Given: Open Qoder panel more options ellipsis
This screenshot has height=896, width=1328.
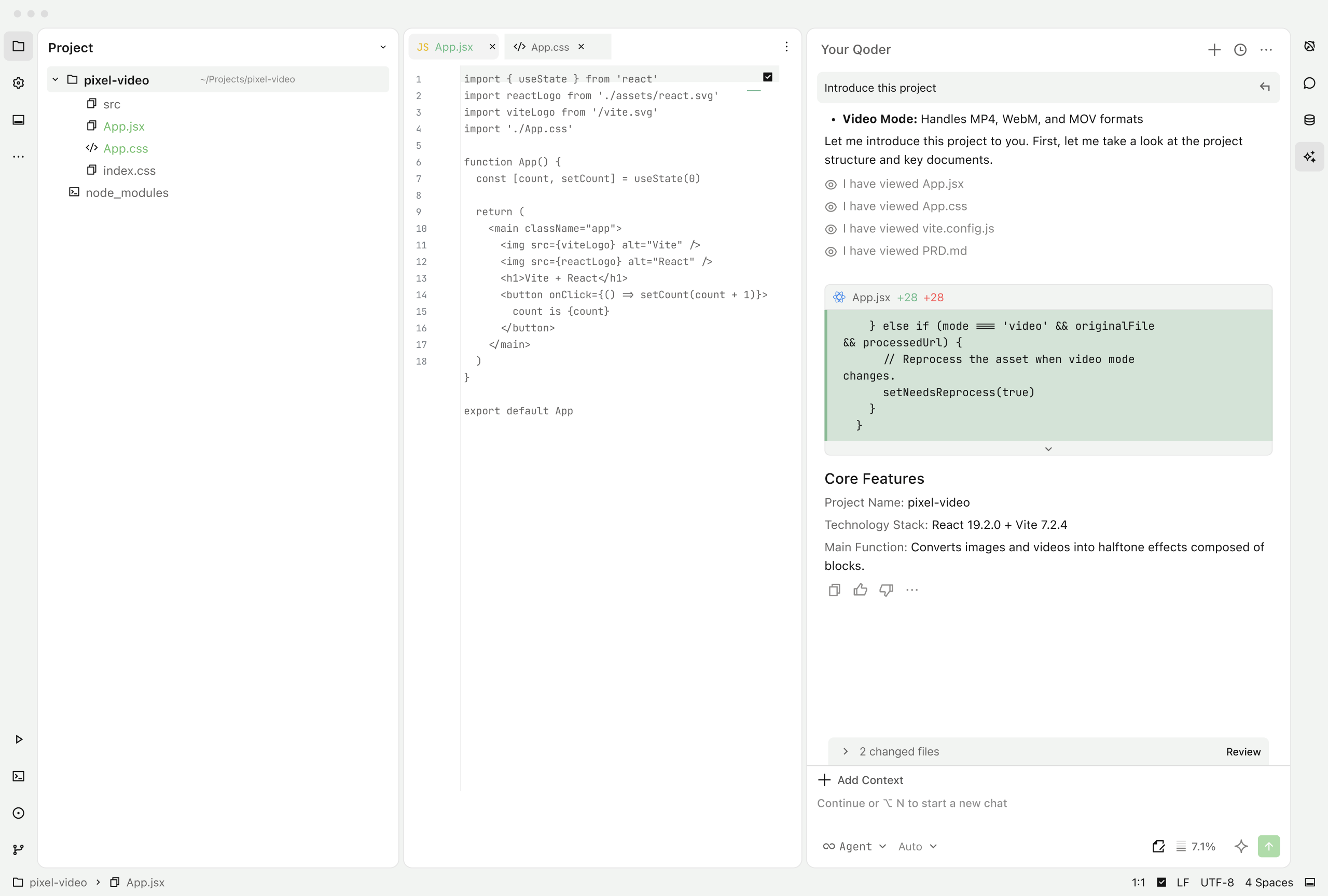Looking at the screenshot, I should 1266,50.
